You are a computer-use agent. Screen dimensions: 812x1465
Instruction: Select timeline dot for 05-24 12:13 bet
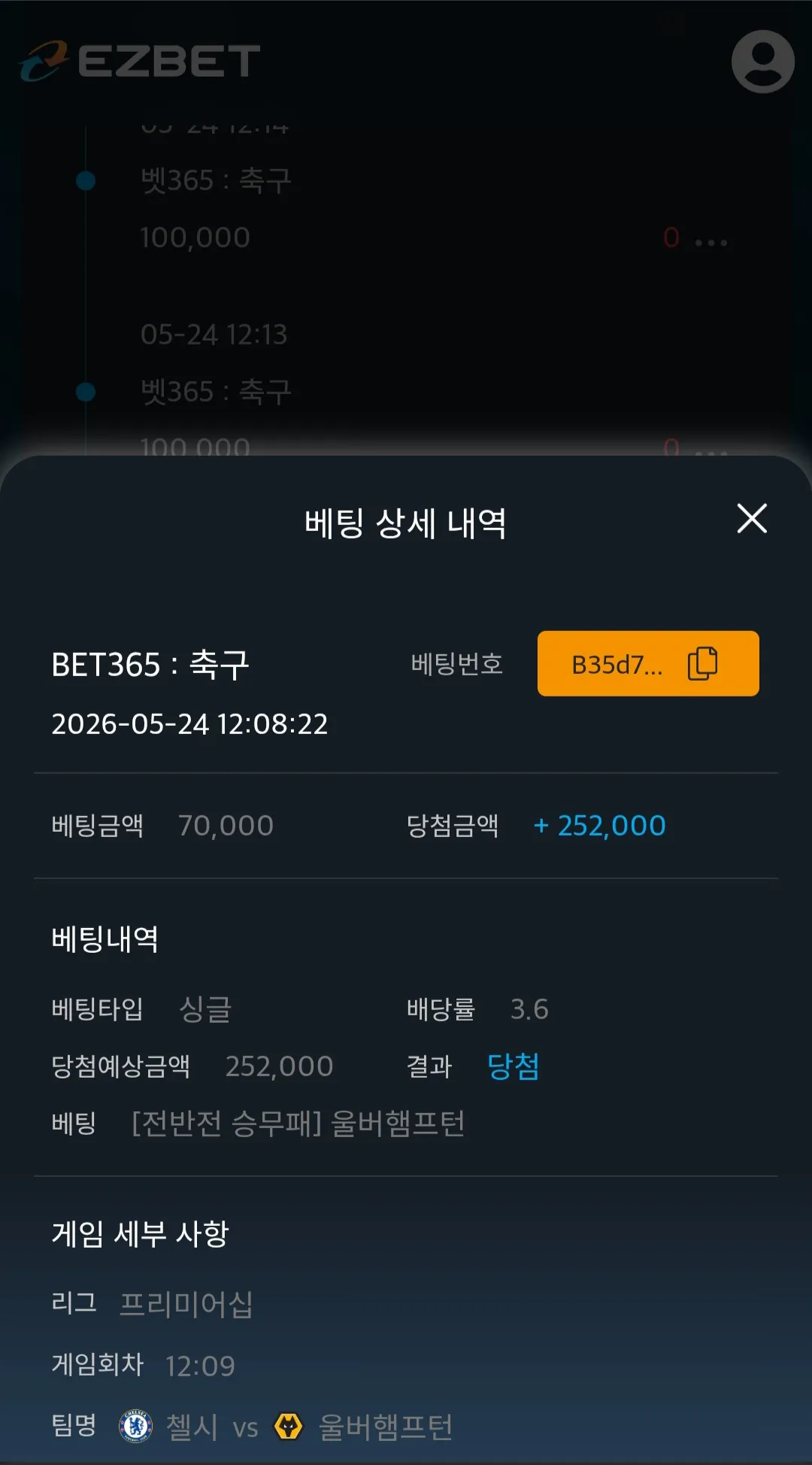tap(86, 392)
